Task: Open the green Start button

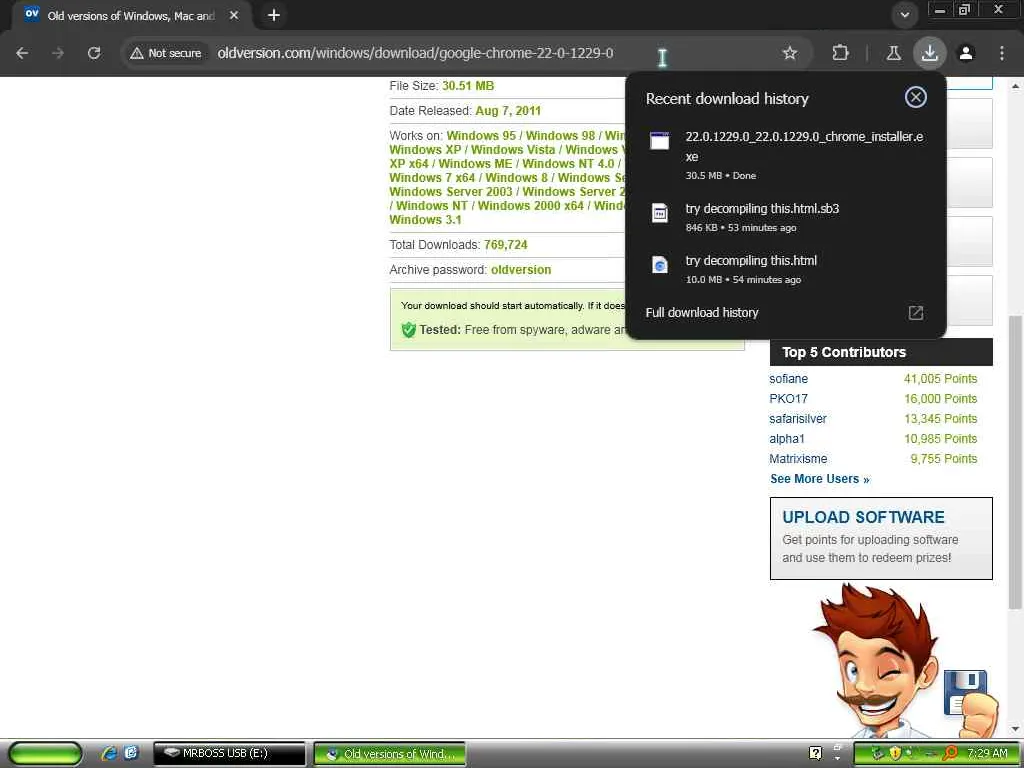Action: [x=44, y=754]
